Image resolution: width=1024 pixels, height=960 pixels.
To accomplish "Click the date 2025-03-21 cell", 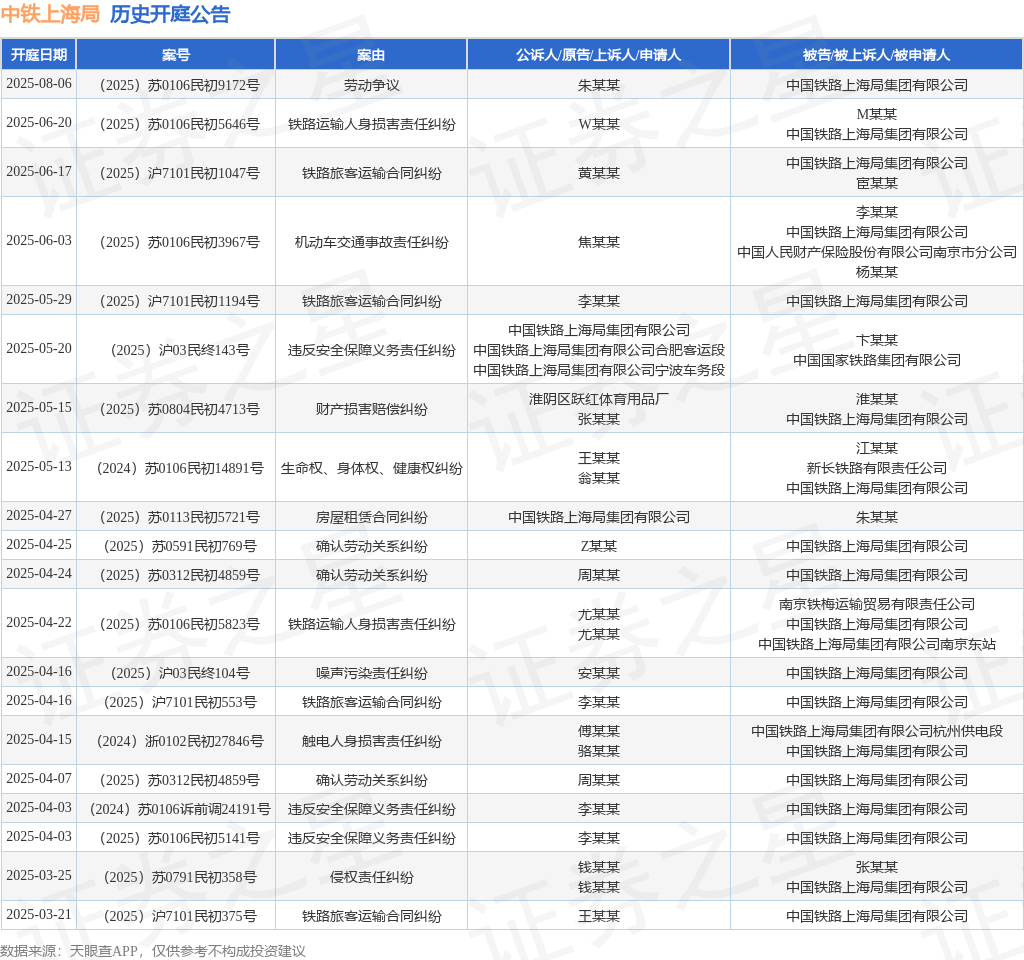I will pos(39,914).
